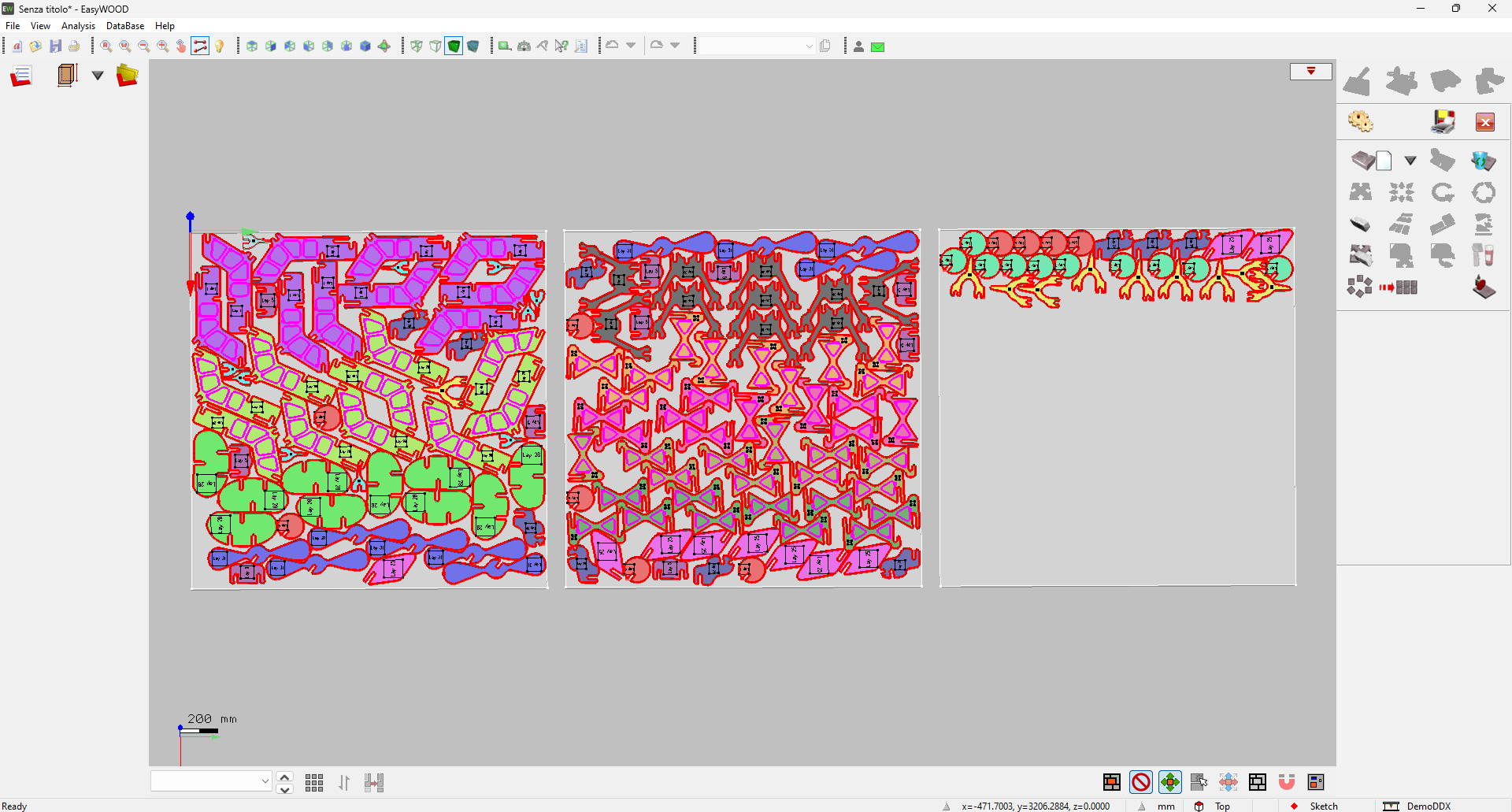Viewport: 1512px width, 812px height.
Task: Expand the red triangle dropdown in viewport
Action: [1311, 71]
